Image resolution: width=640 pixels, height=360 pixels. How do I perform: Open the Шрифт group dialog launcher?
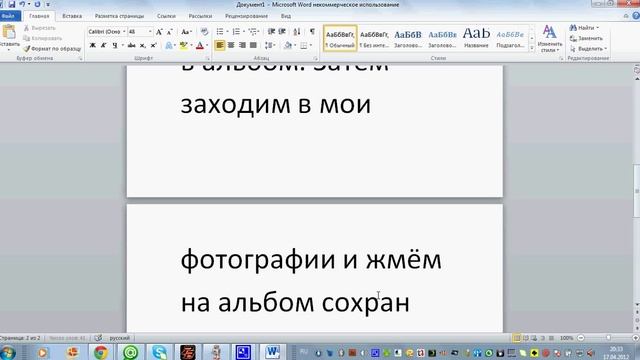point(207,59)
